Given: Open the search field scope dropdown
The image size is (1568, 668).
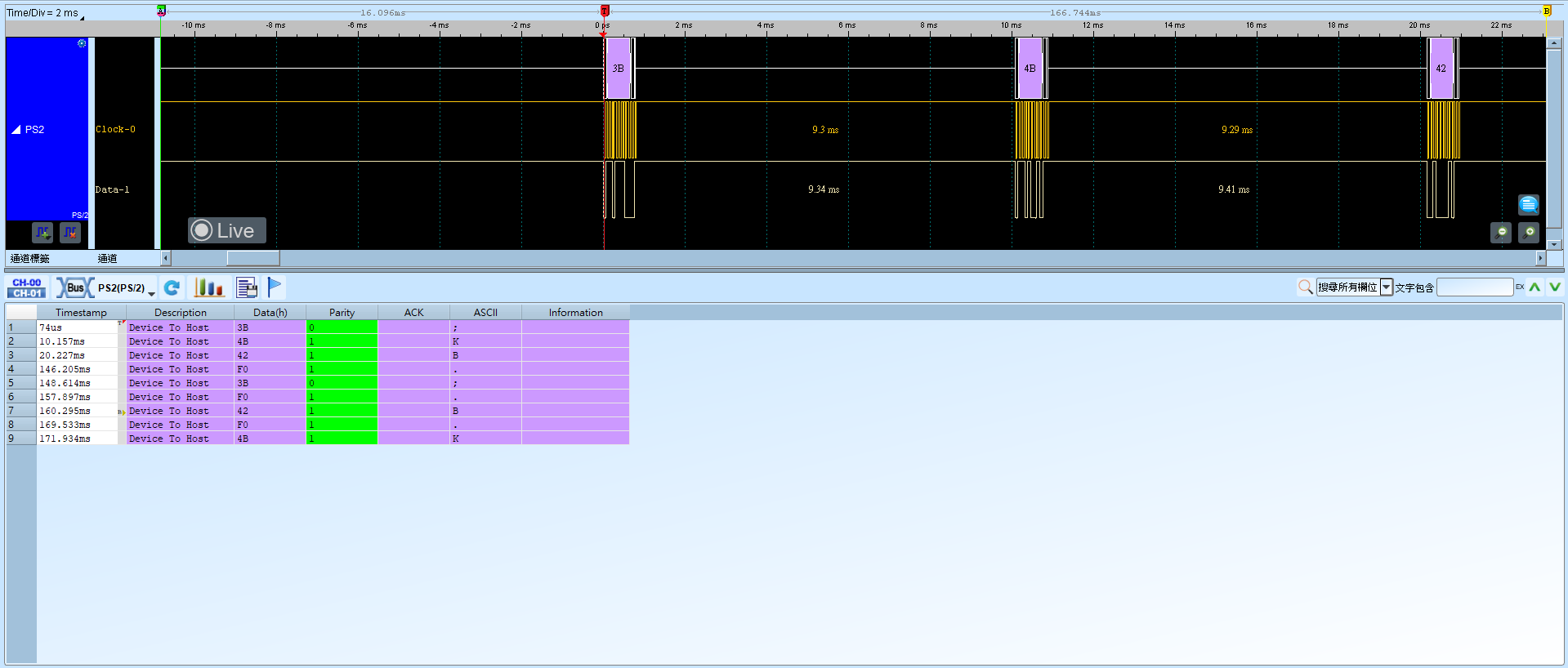Looking at the screenshot, I should click(1387, 287).
